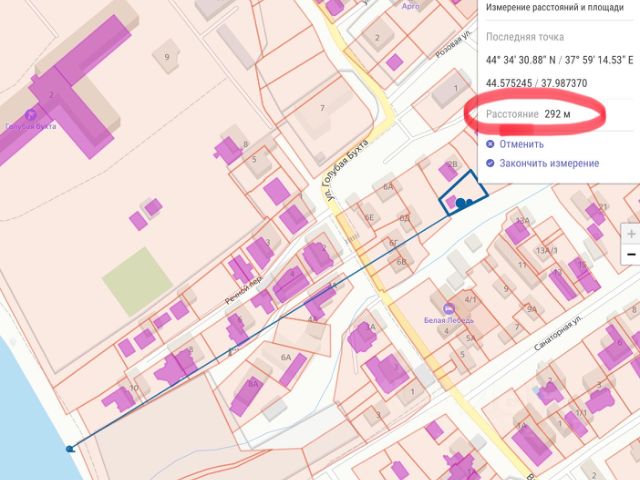This screenshot has height=480, width=640.
Task: Click building number 9 on the map
Action: click(x=167, y=57)
